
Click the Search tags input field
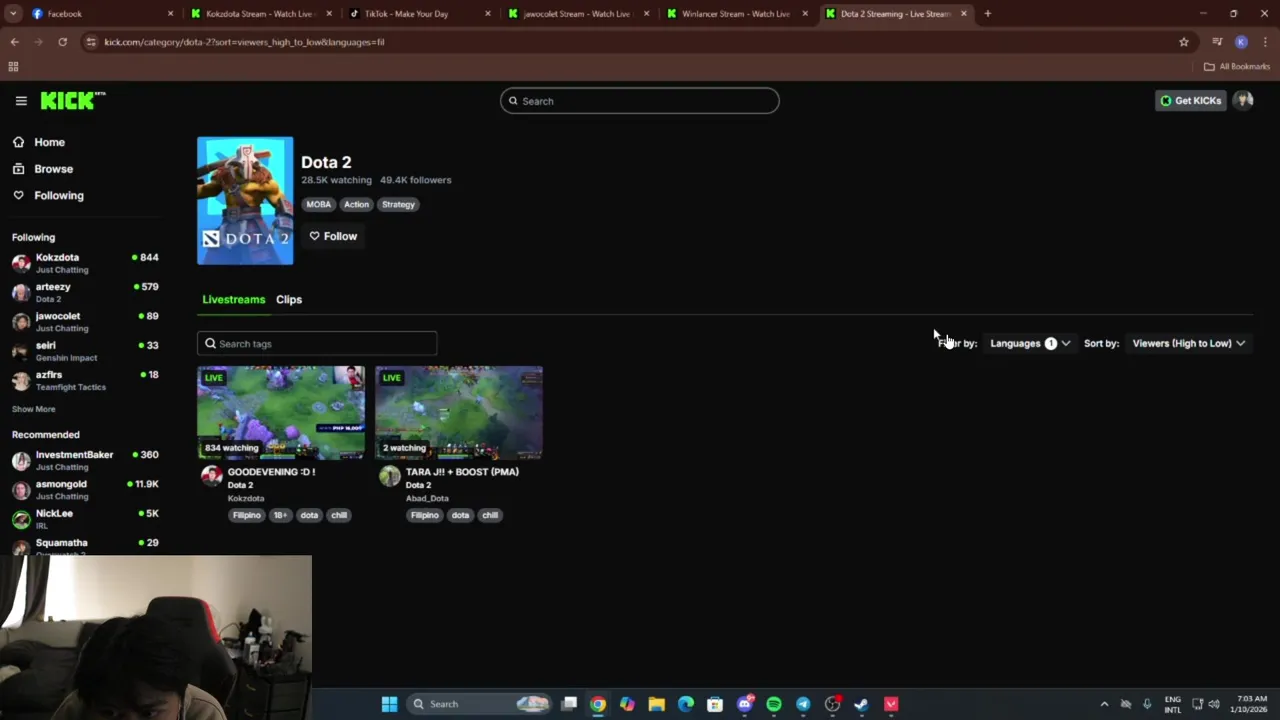(317, 343)
